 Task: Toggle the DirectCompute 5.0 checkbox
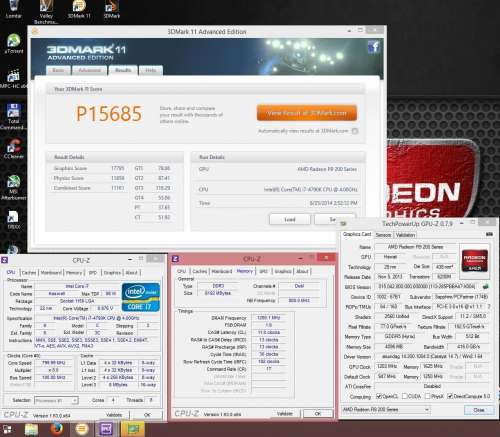pos(450,396)
